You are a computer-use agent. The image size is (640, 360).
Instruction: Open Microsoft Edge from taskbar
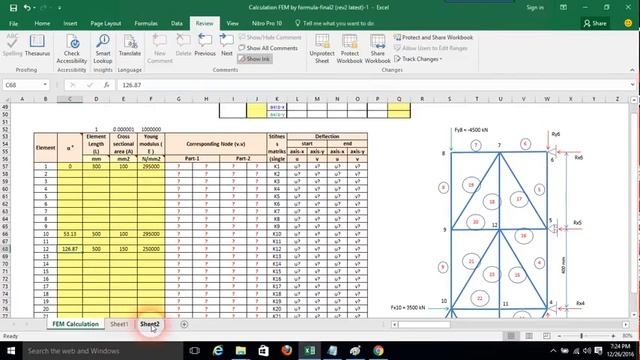tap(218, 351)
